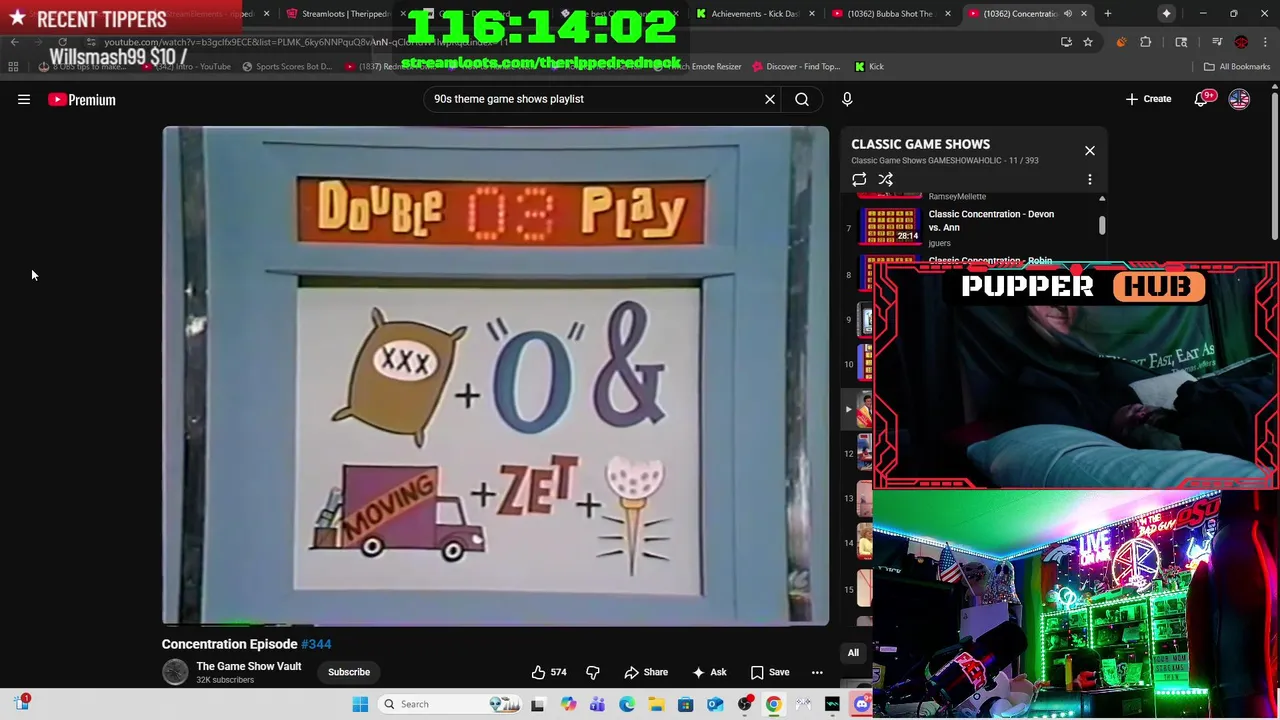The width and height of the screenshot is (1280, 720).
Task: Open Windows Start menu
Action: click(360, 704)
